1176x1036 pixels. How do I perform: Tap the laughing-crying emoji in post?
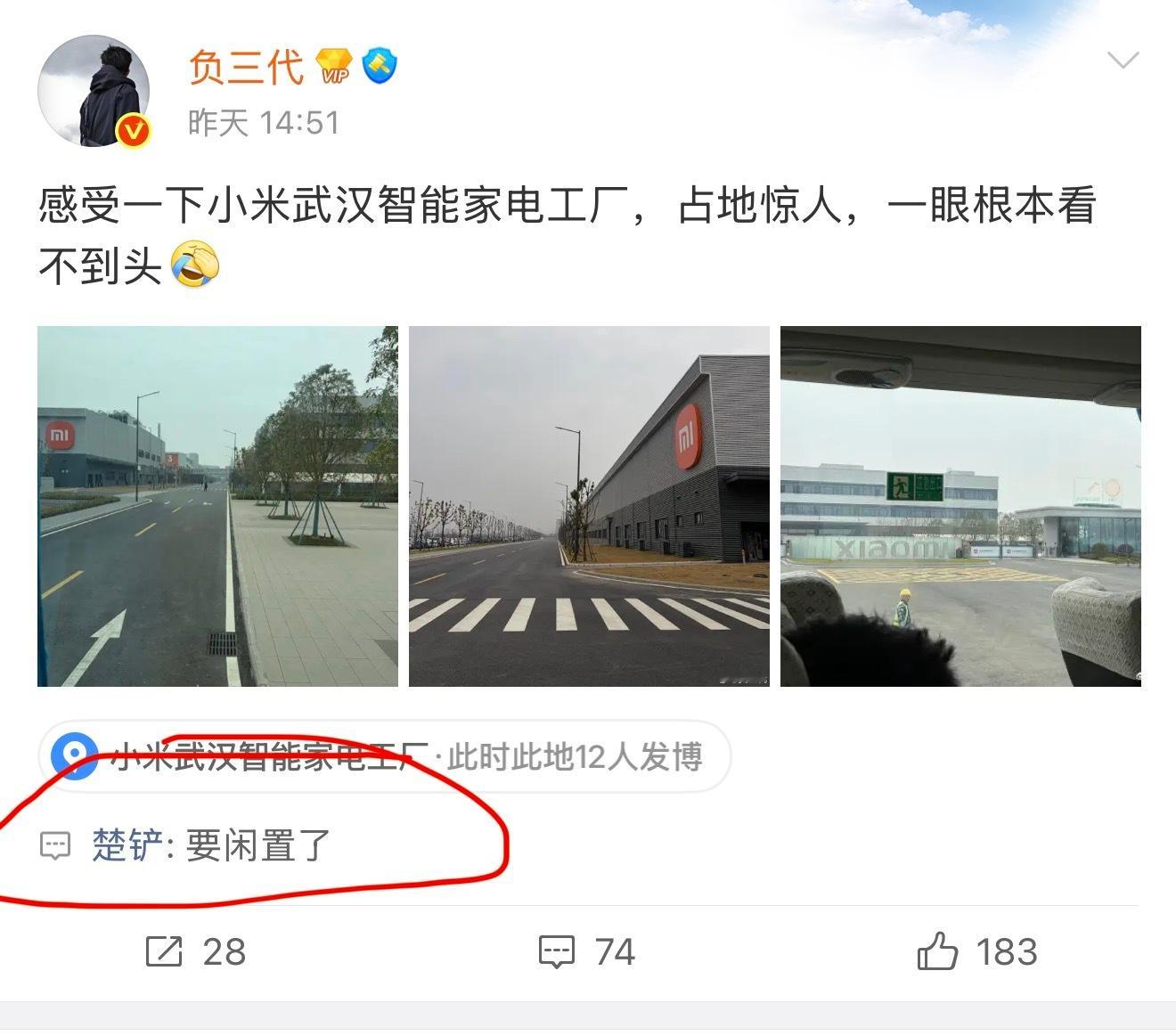coord(194,265)
